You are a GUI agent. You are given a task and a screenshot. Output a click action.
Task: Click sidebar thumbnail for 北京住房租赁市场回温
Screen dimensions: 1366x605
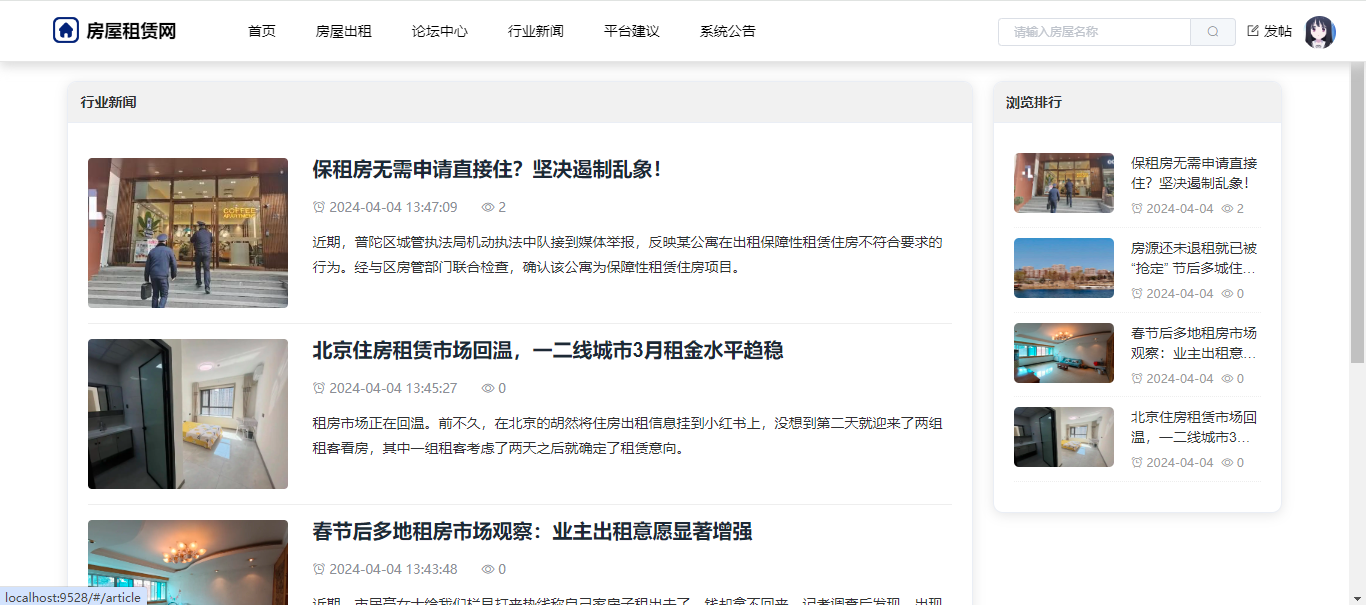tap(1064, 437)
